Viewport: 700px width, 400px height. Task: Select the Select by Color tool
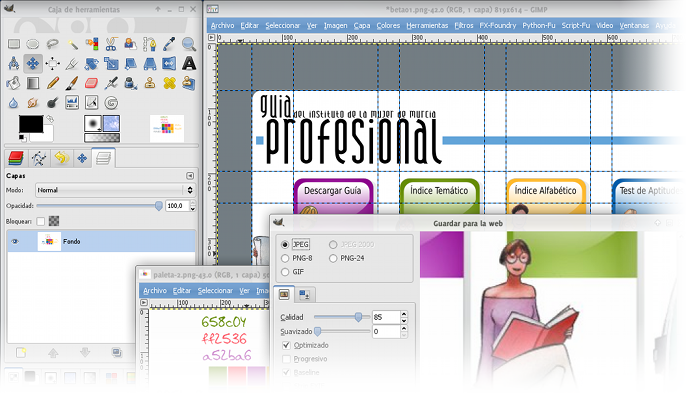point(92,44)
